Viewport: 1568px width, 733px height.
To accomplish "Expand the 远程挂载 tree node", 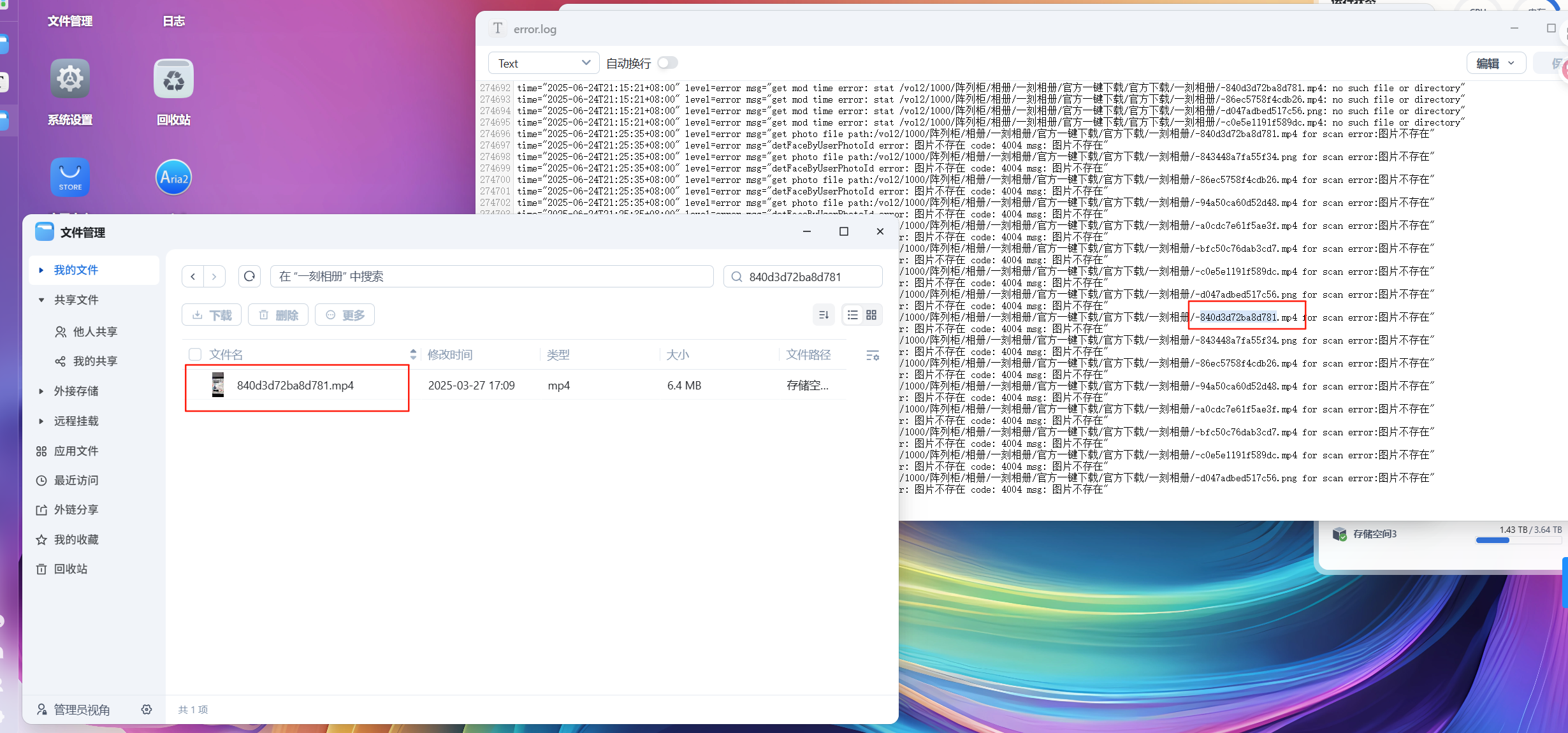I will point(41,421).
